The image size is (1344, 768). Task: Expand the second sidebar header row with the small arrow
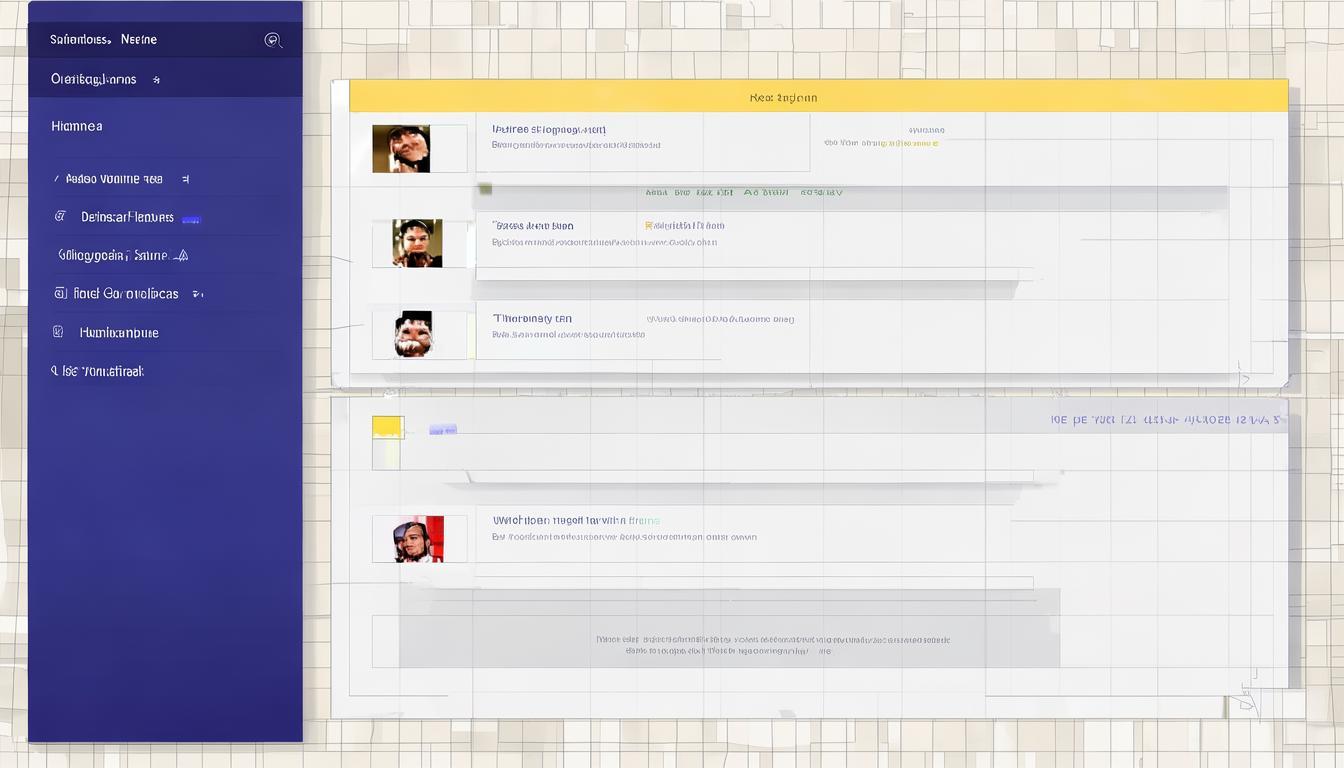[x=156, y=80]
